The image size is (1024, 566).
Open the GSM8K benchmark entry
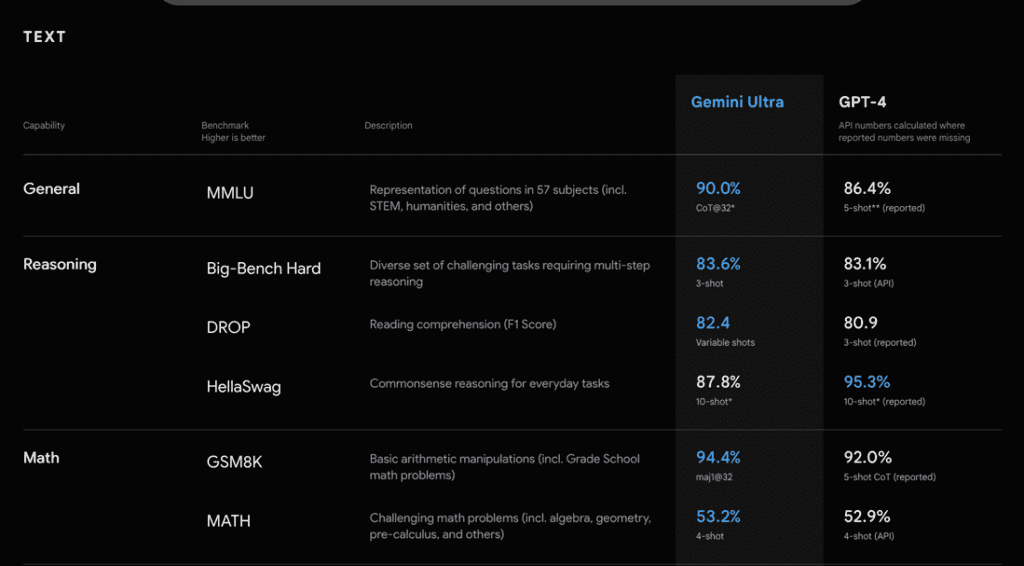[235, 463]
